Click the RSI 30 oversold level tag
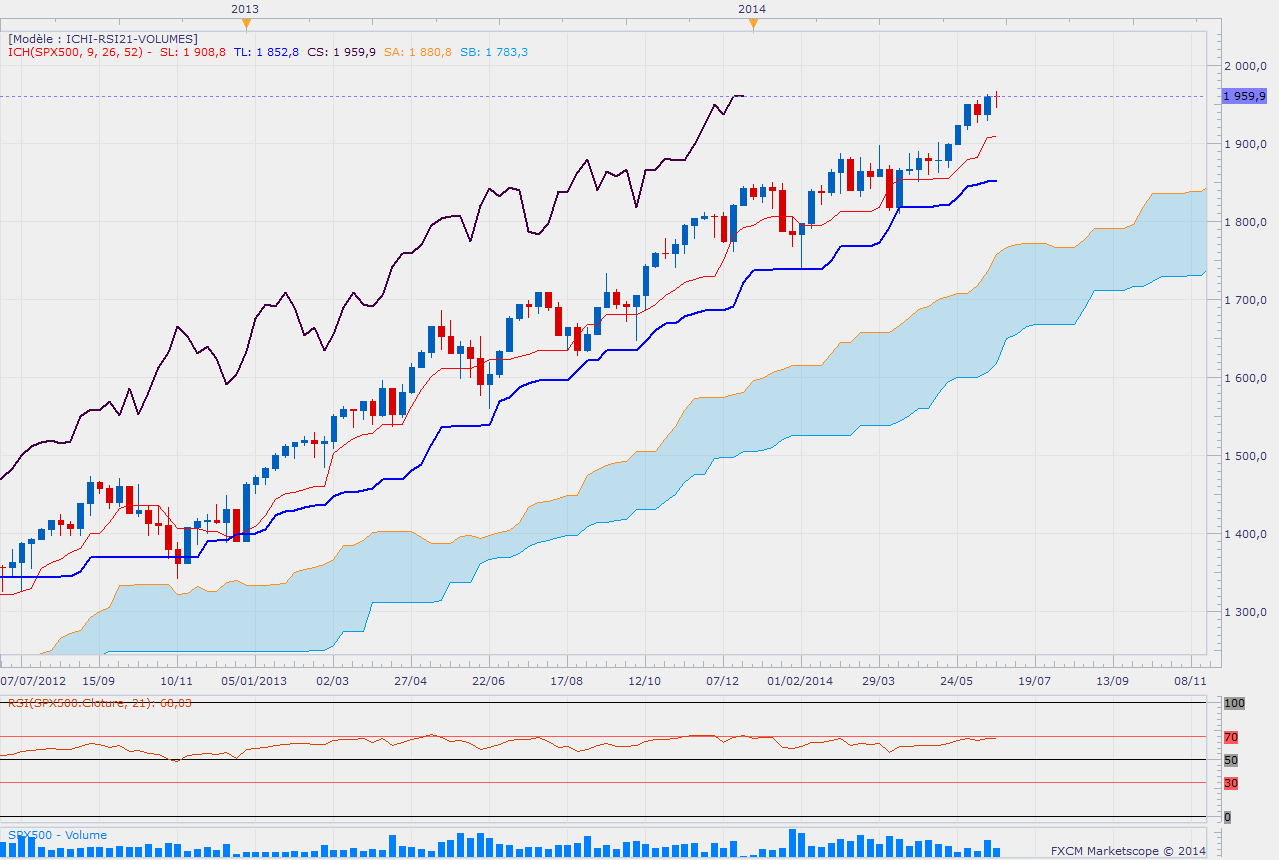Screen dimensions: 1279x860 point(1231,783)
